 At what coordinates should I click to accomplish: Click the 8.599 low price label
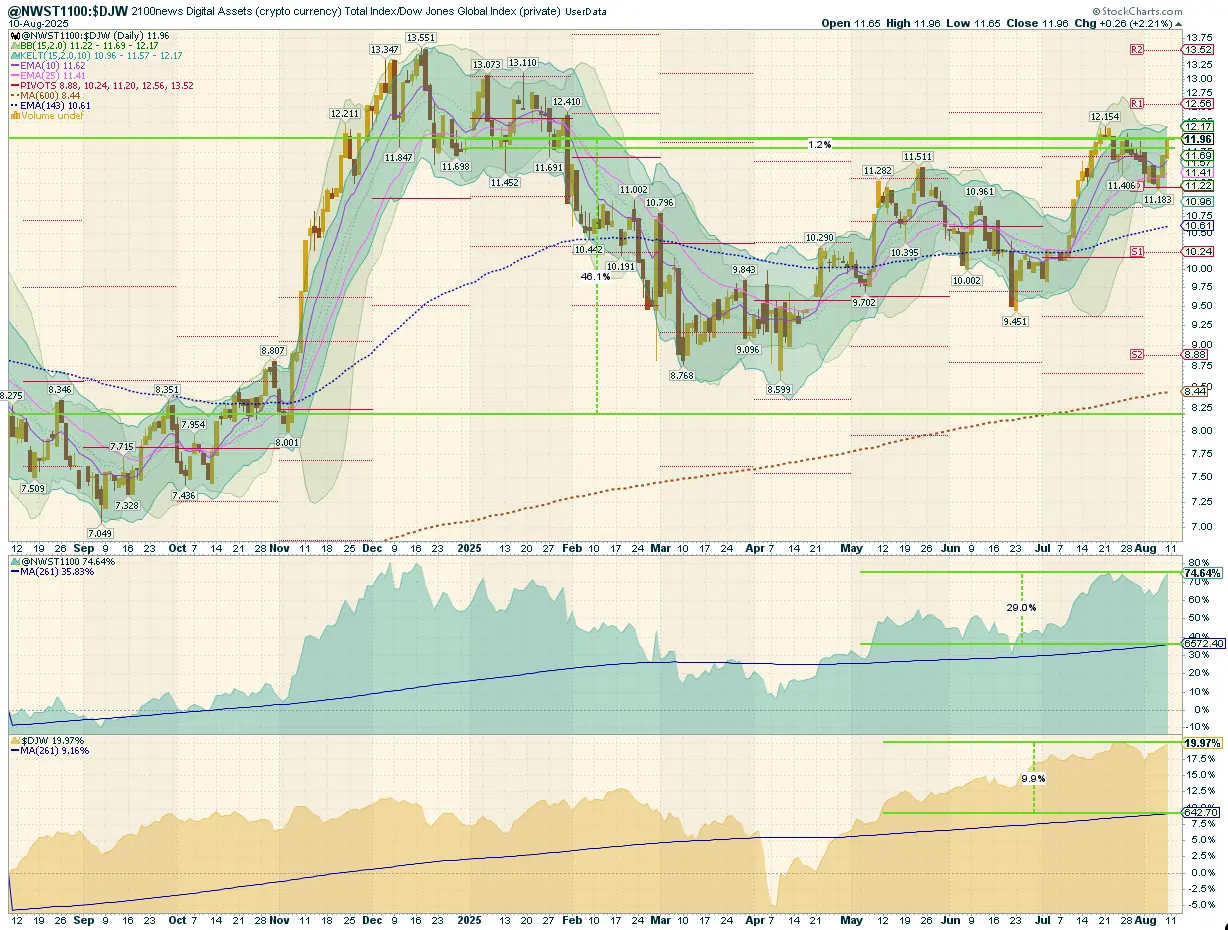click(780, 389)
